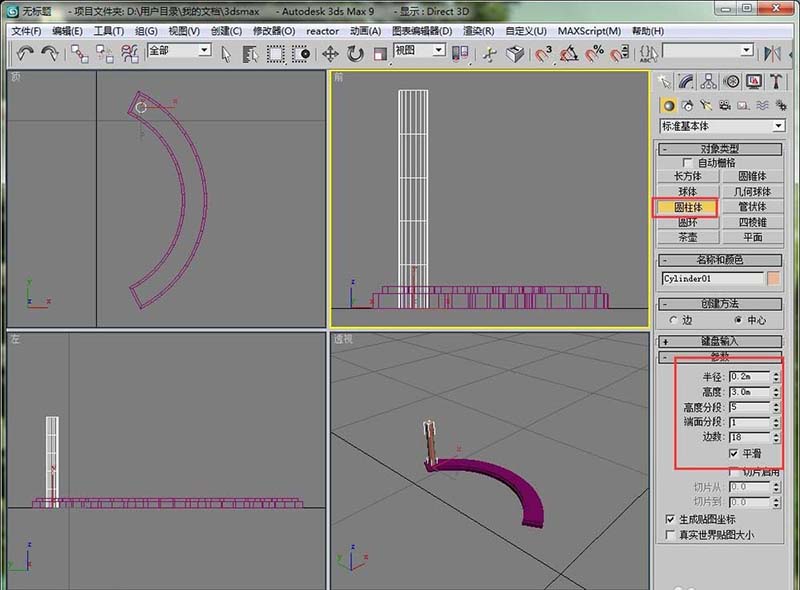Enable the 自动栅格 checkbox
800x590 pixels.
pos(687,163)
